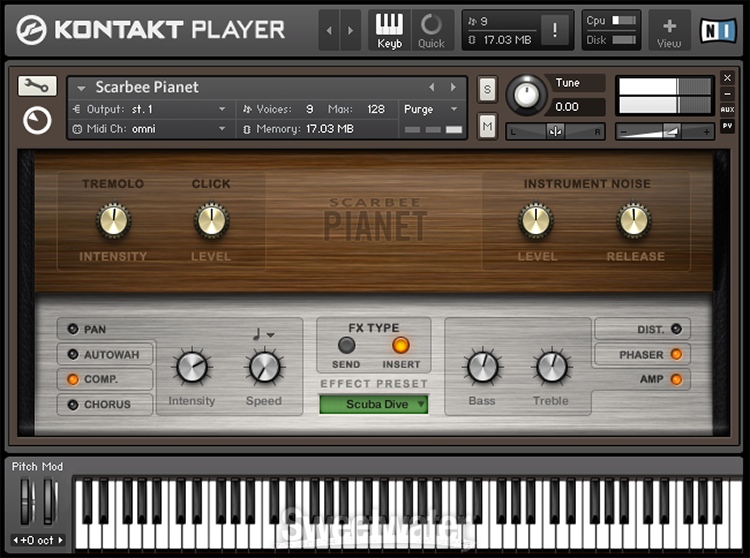Click the effect Intensity knob
750x558 pixels.
(192, 367)
